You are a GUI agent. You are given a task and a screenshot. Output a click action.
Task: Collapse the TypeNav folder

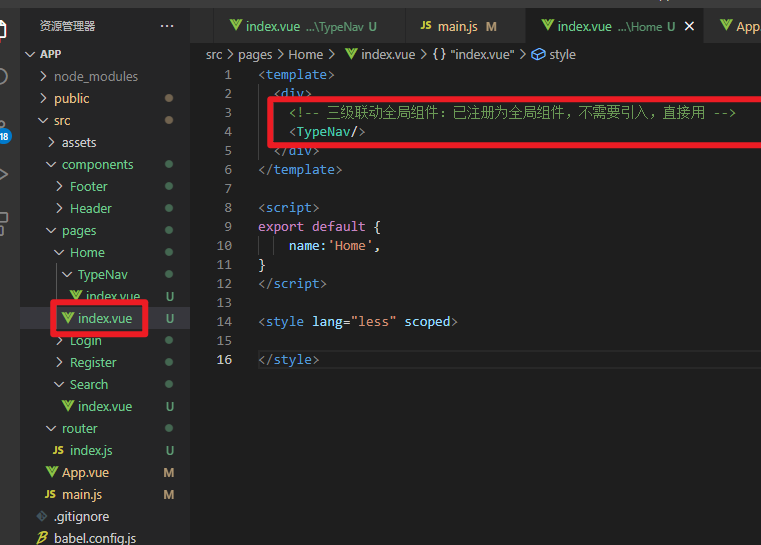pos(67,275)
